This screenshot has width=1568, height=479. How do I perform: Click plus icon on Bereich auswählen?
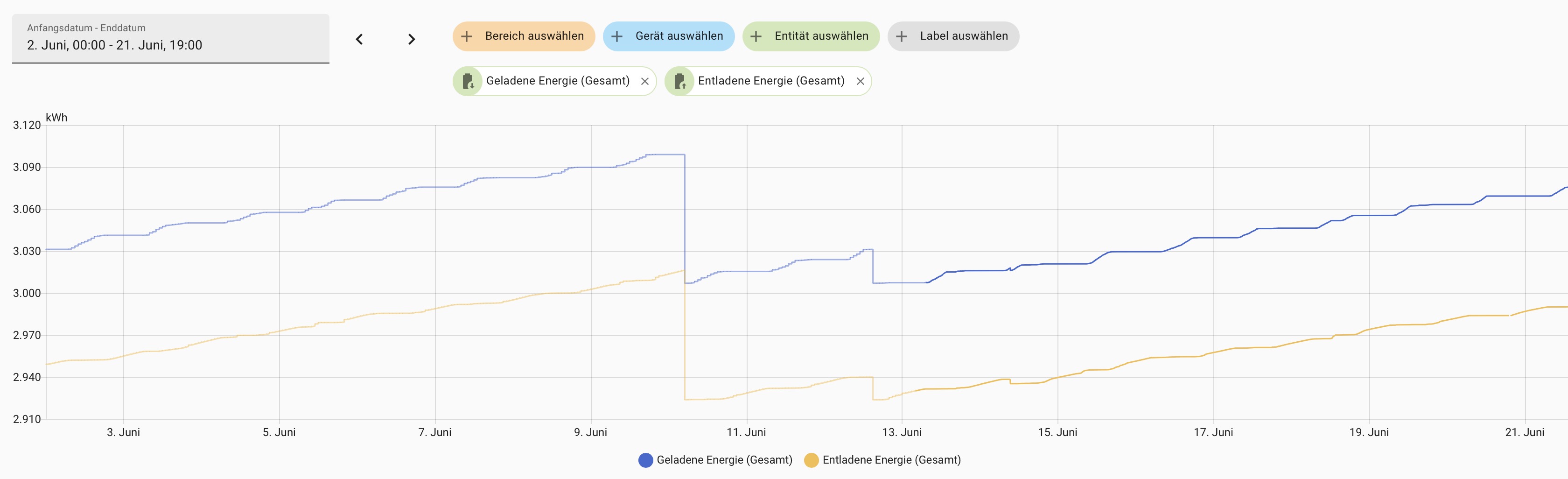point(467,36)
